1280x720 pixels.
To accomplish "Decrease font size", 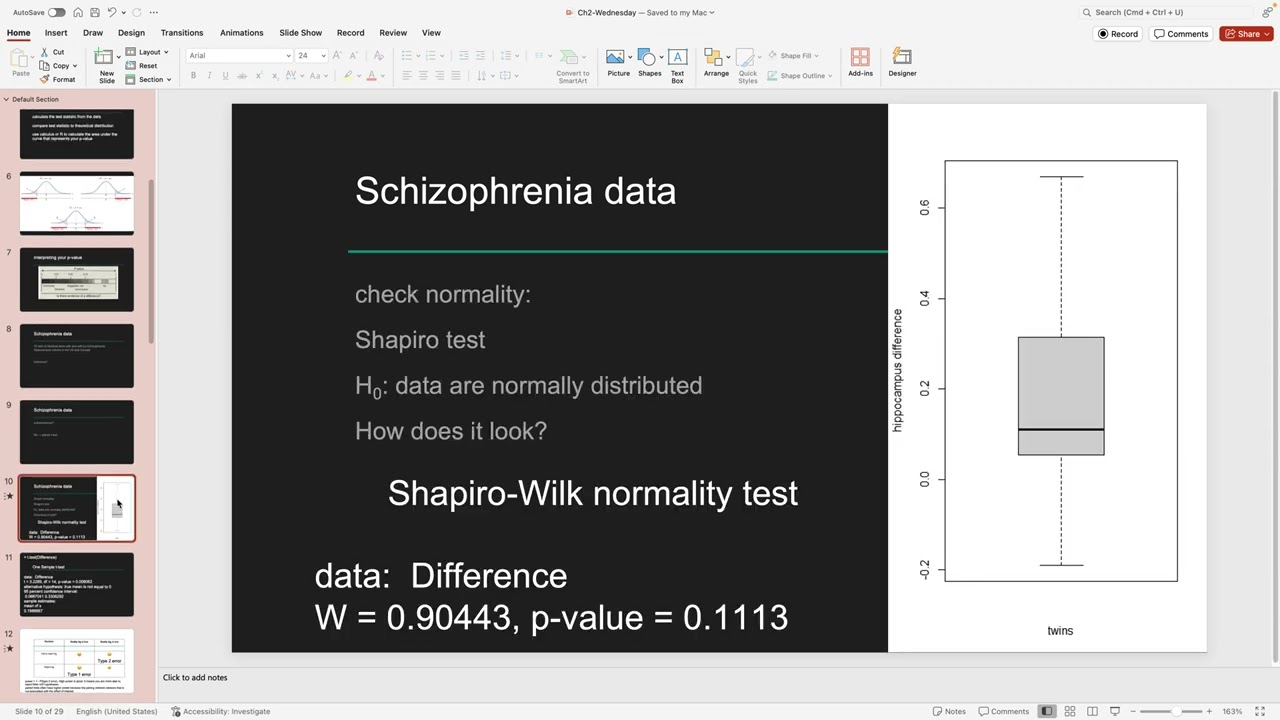I will tap(354, 55).
